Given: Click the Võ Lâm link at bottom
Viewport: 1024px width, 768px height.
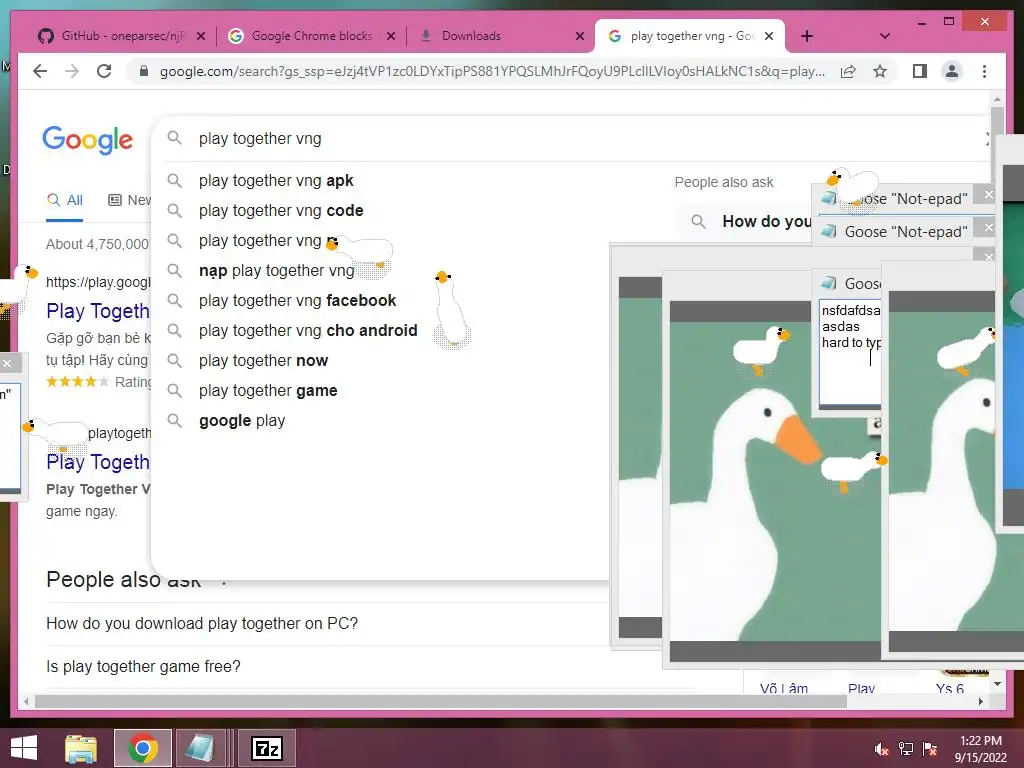Looking at the screenshot, I should pyautogui.click(x=784, y=688).
